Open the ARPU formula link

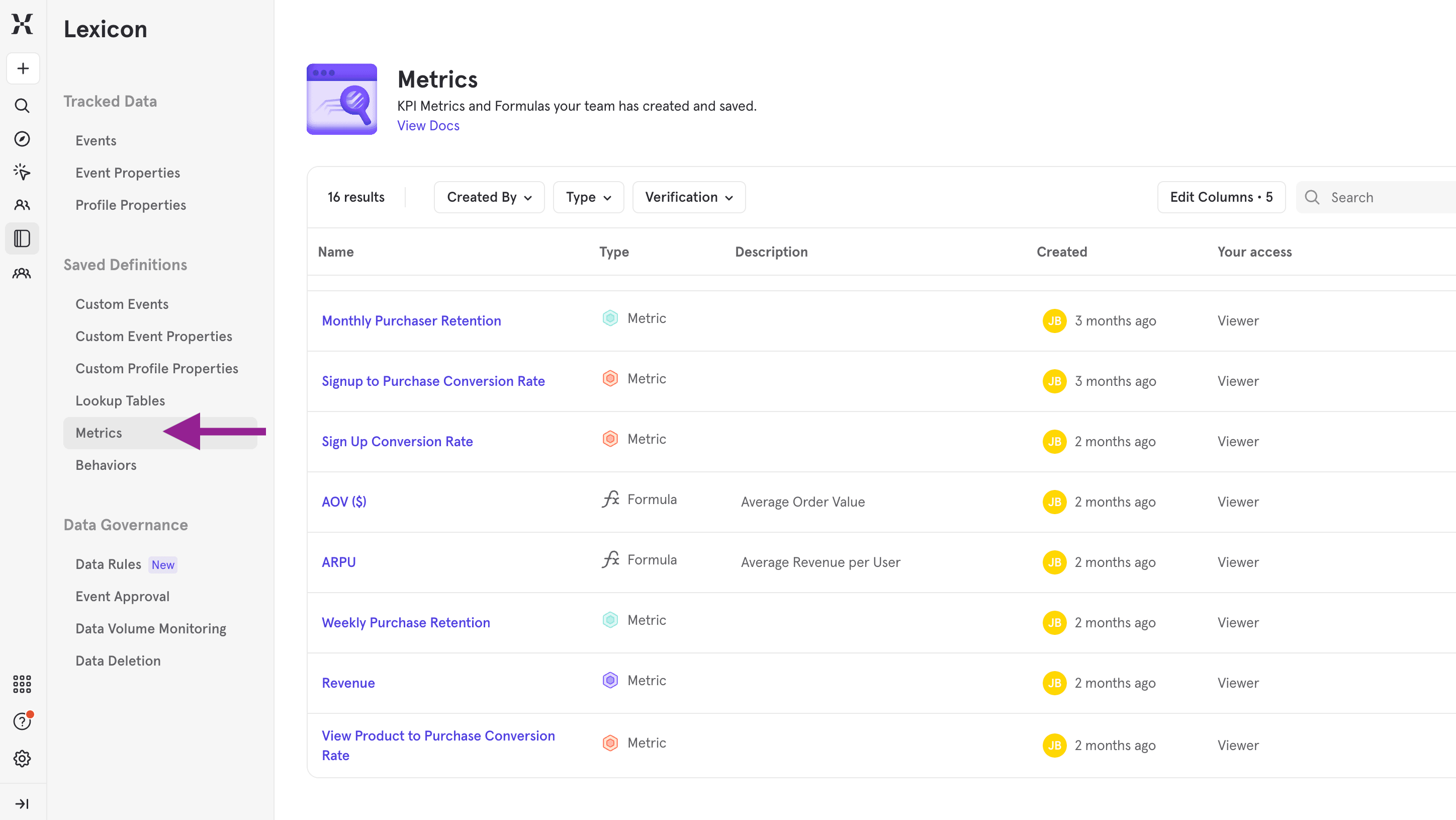[338, 562]
